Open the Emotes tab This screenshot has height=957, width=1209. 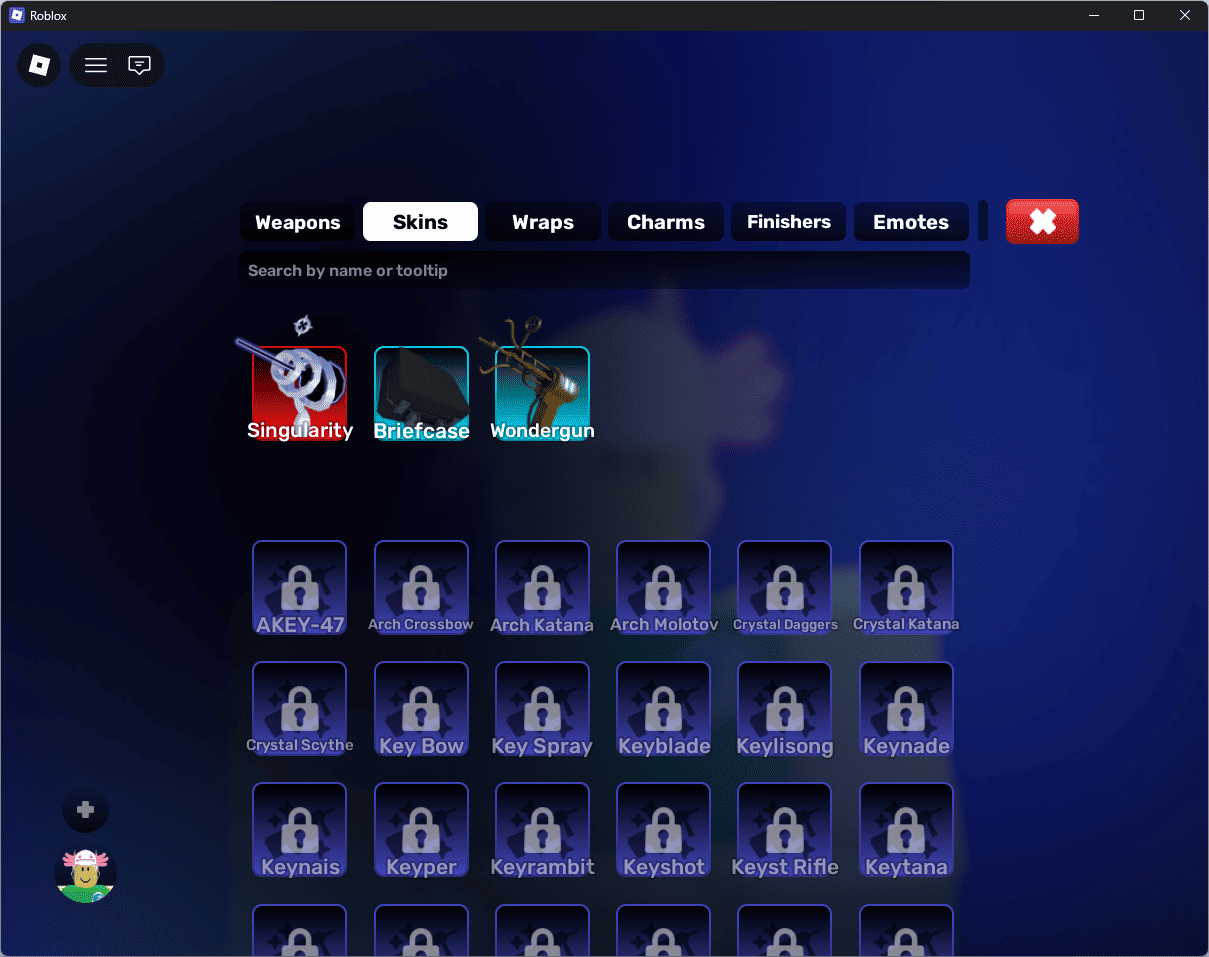[x=911, y=222]
